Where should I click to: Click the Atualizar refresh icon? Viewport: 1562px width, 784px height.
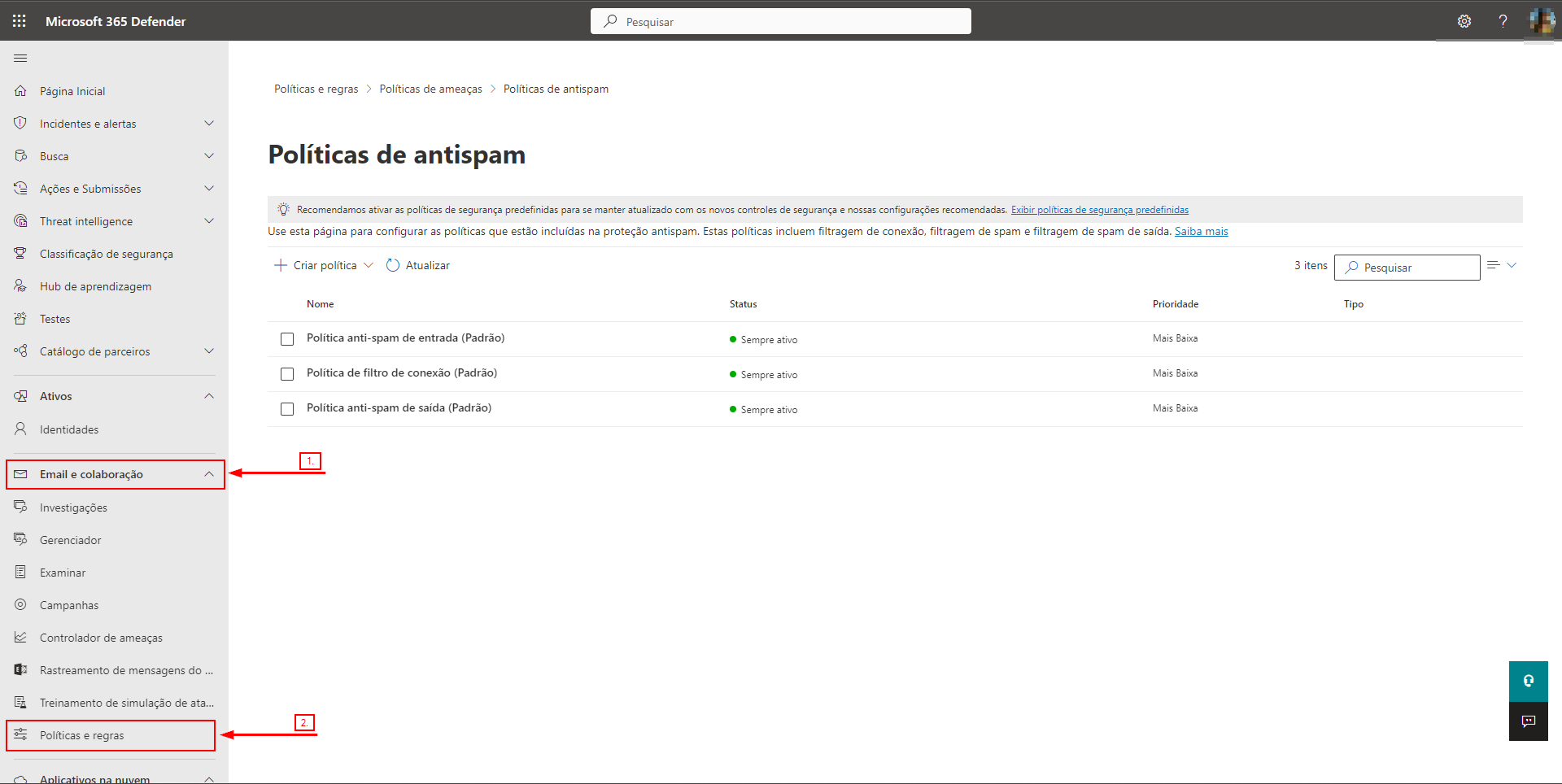click(393, 265)
